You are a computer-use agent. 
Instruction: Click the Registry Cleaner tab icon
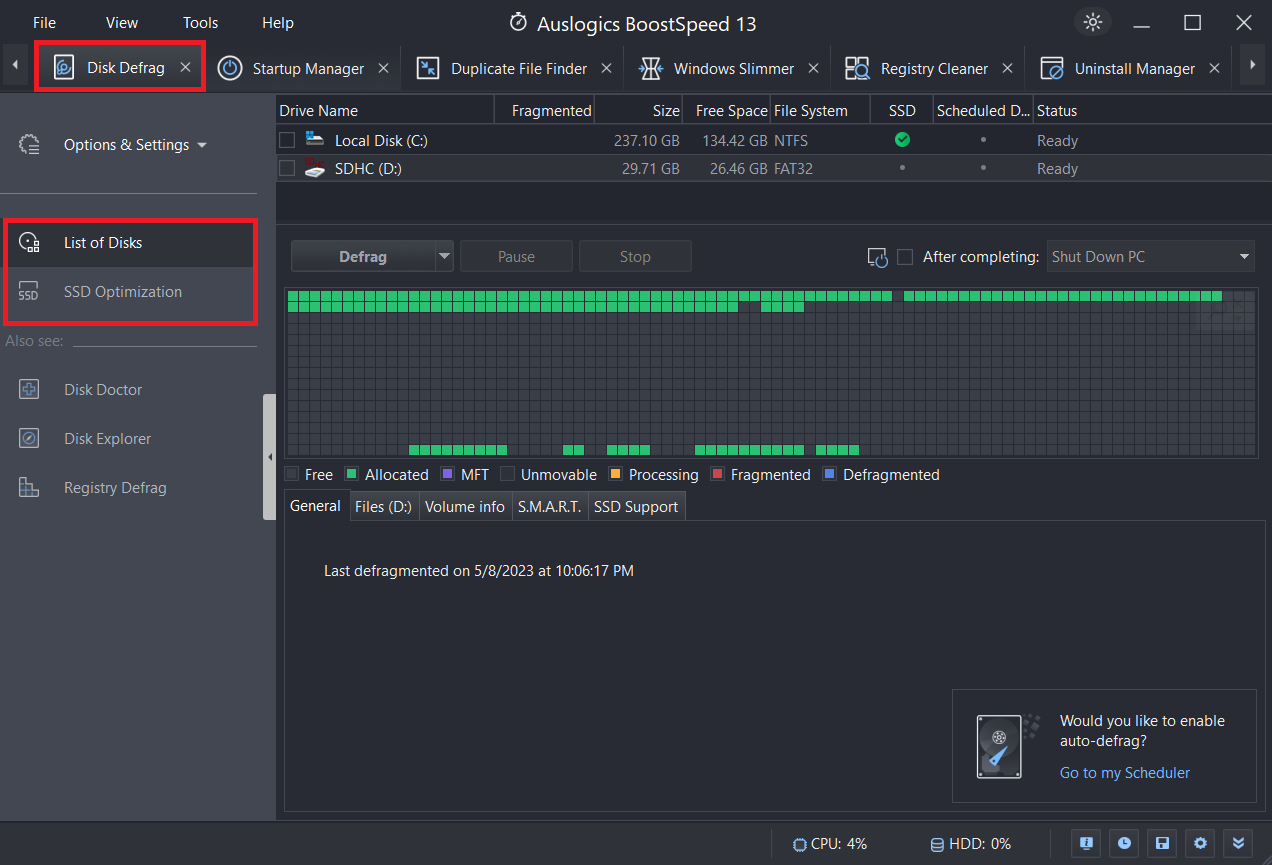click(857, 68)
